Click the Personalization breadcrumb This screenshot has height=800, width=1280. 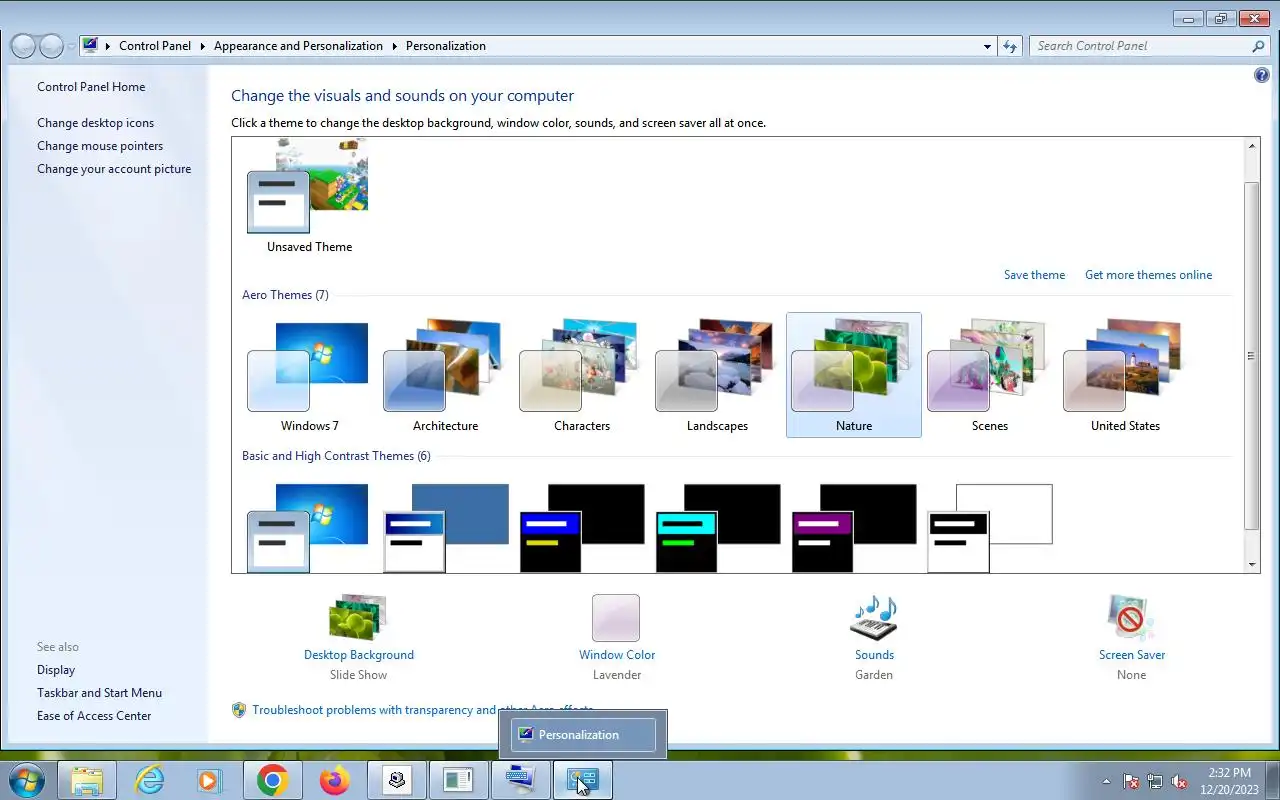coord(446,46)
